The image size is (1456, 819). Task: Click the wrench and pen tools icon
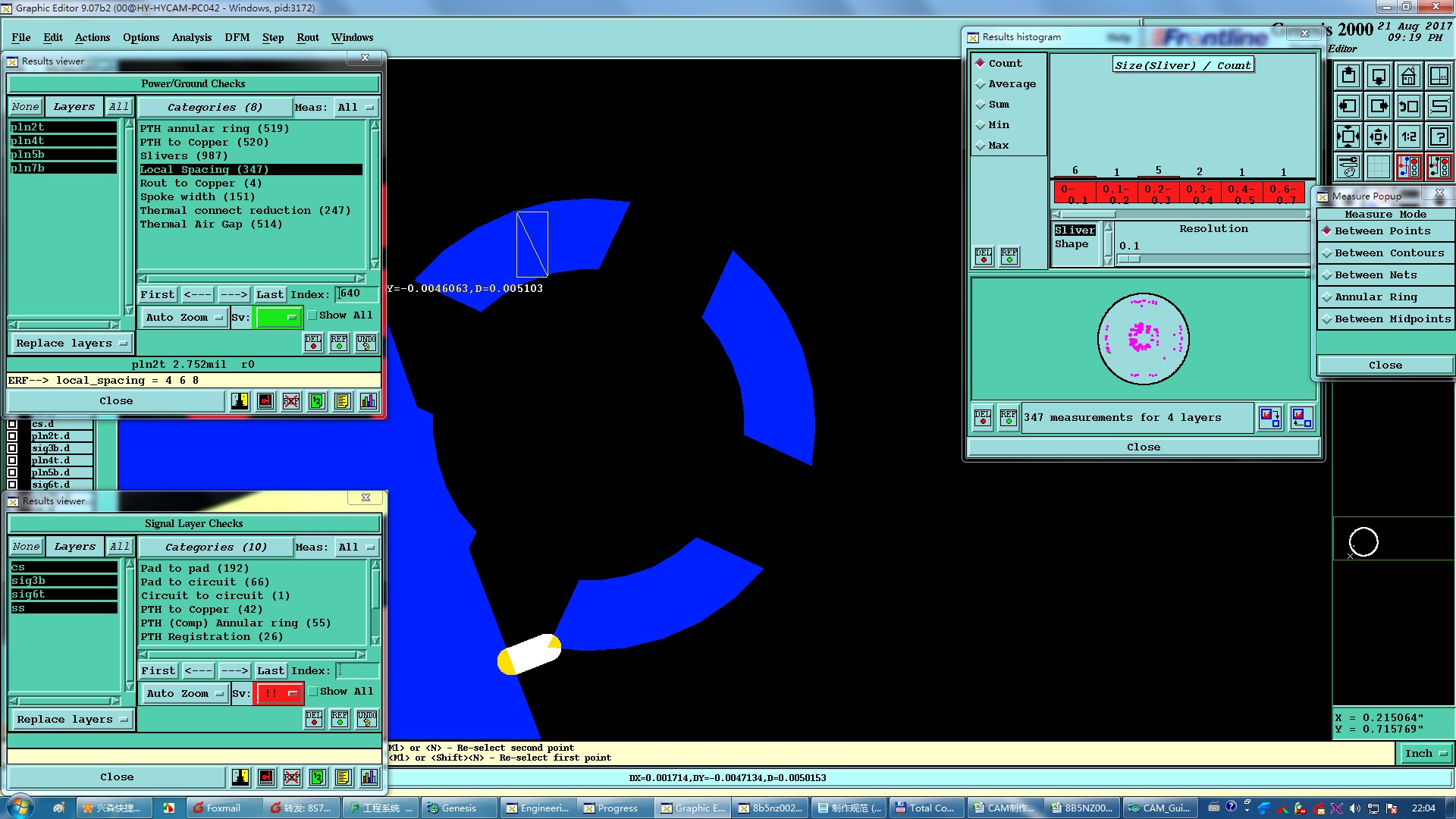(x=1348, y=166)
